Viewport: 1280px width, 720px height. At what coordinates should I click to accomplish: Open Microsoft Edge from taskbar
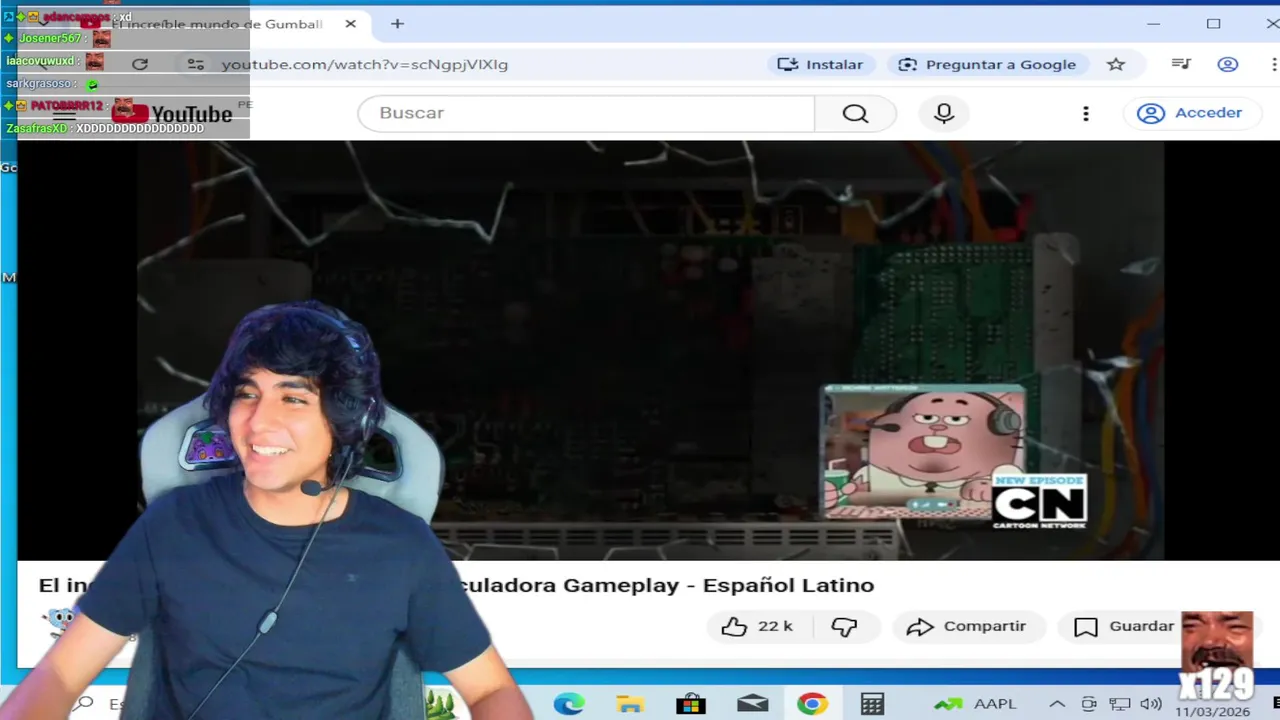[569, 705]
